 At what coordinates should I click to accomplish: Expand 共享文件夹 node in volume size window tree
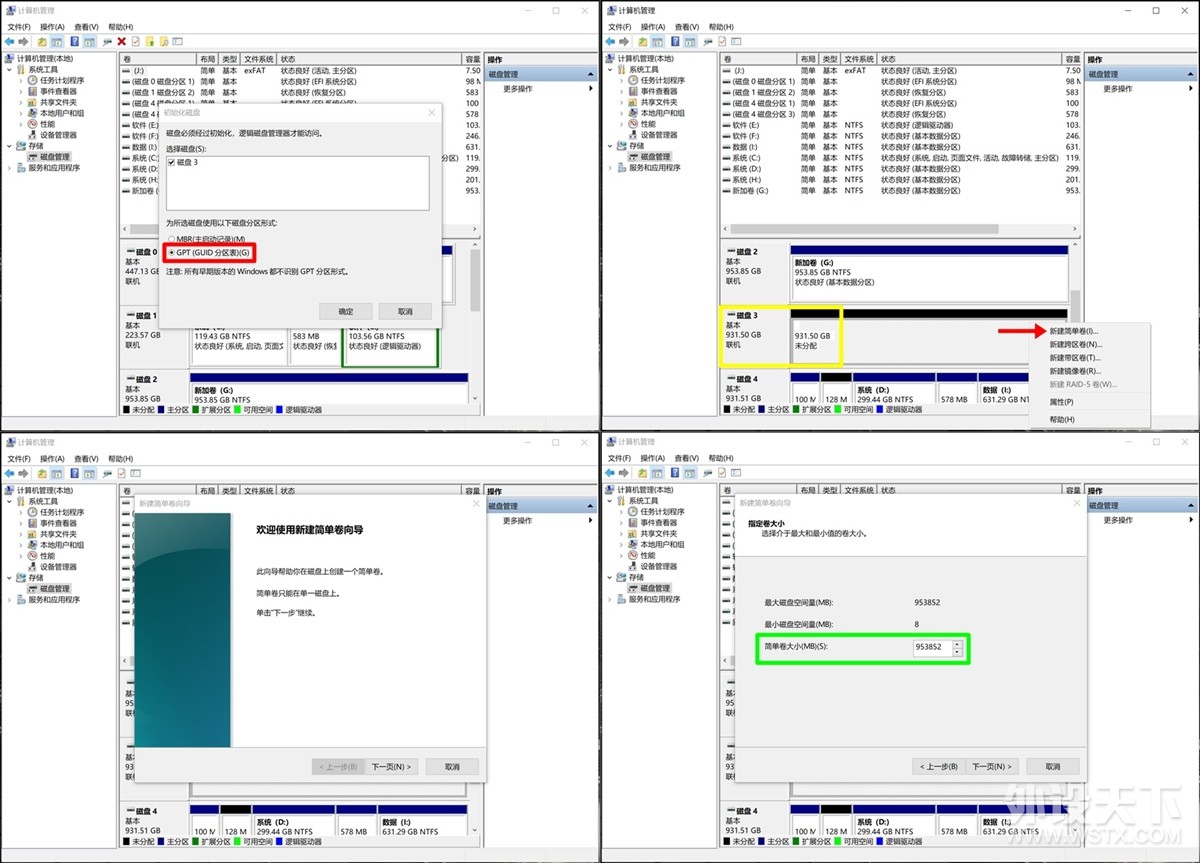[621, 534]
